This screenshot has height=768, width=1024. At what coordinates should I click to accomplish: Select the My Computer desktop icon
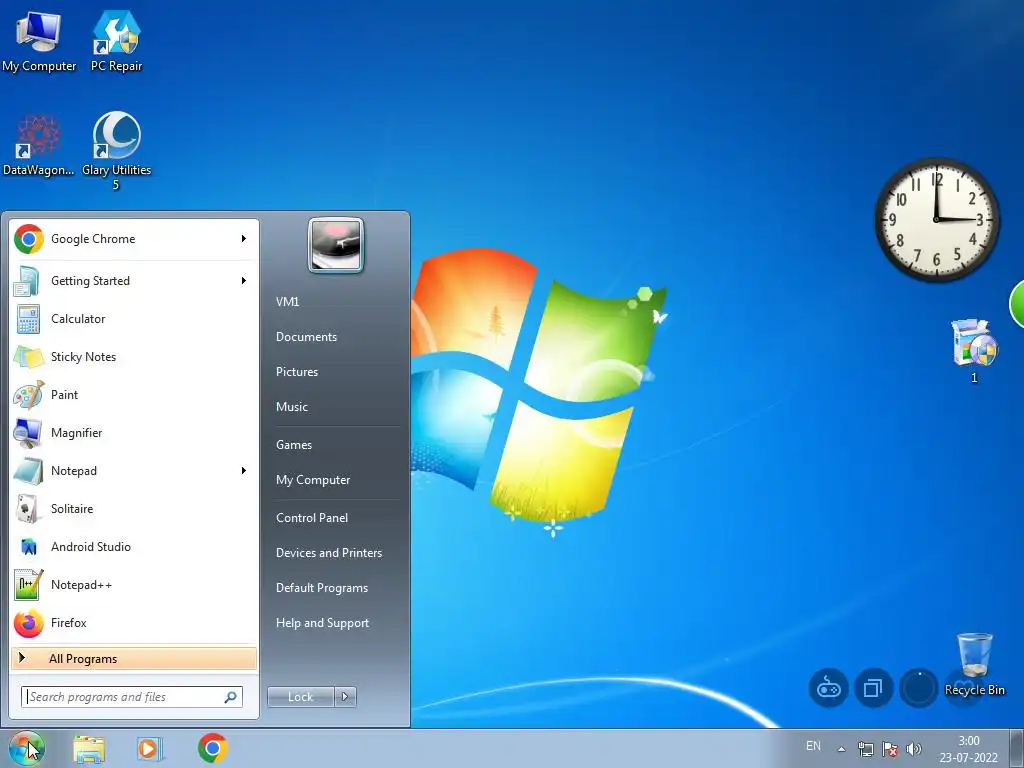pos(39,40)
